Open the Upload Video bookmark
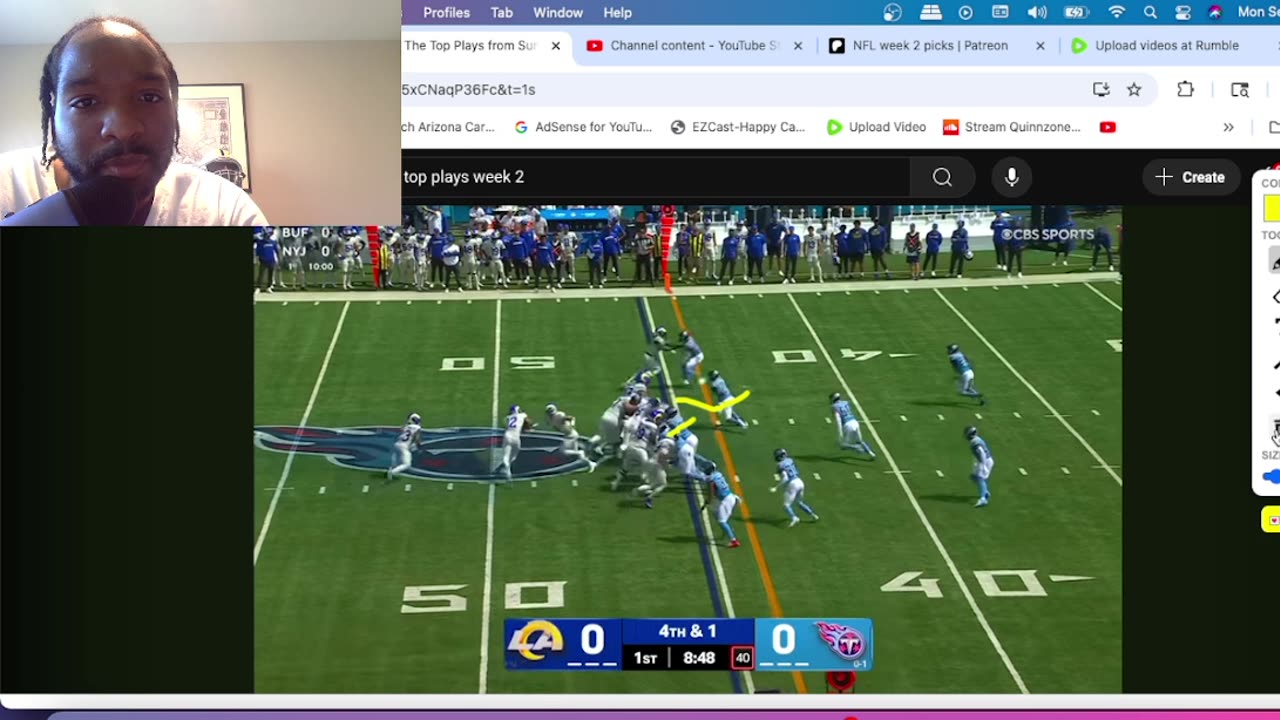Screen dimensions: 1280x720 coord(876,127)
